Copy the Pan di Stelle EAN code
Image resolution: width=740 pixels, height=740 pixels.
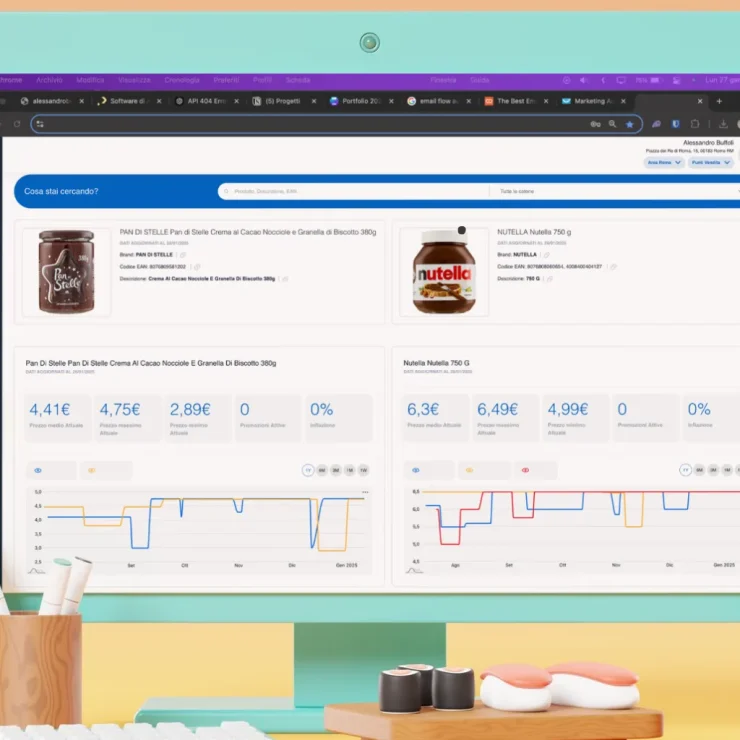click(197, 267)
